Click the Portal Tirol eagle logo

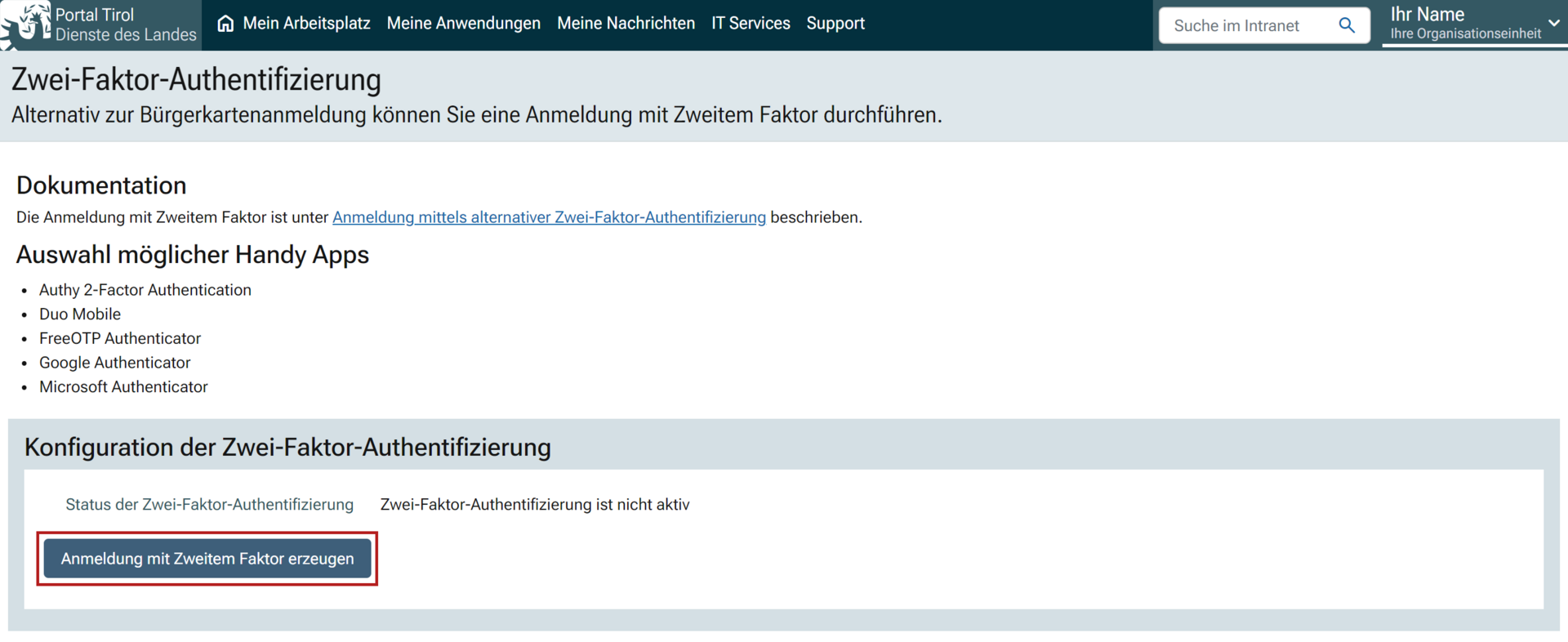[x=26, y=25]
